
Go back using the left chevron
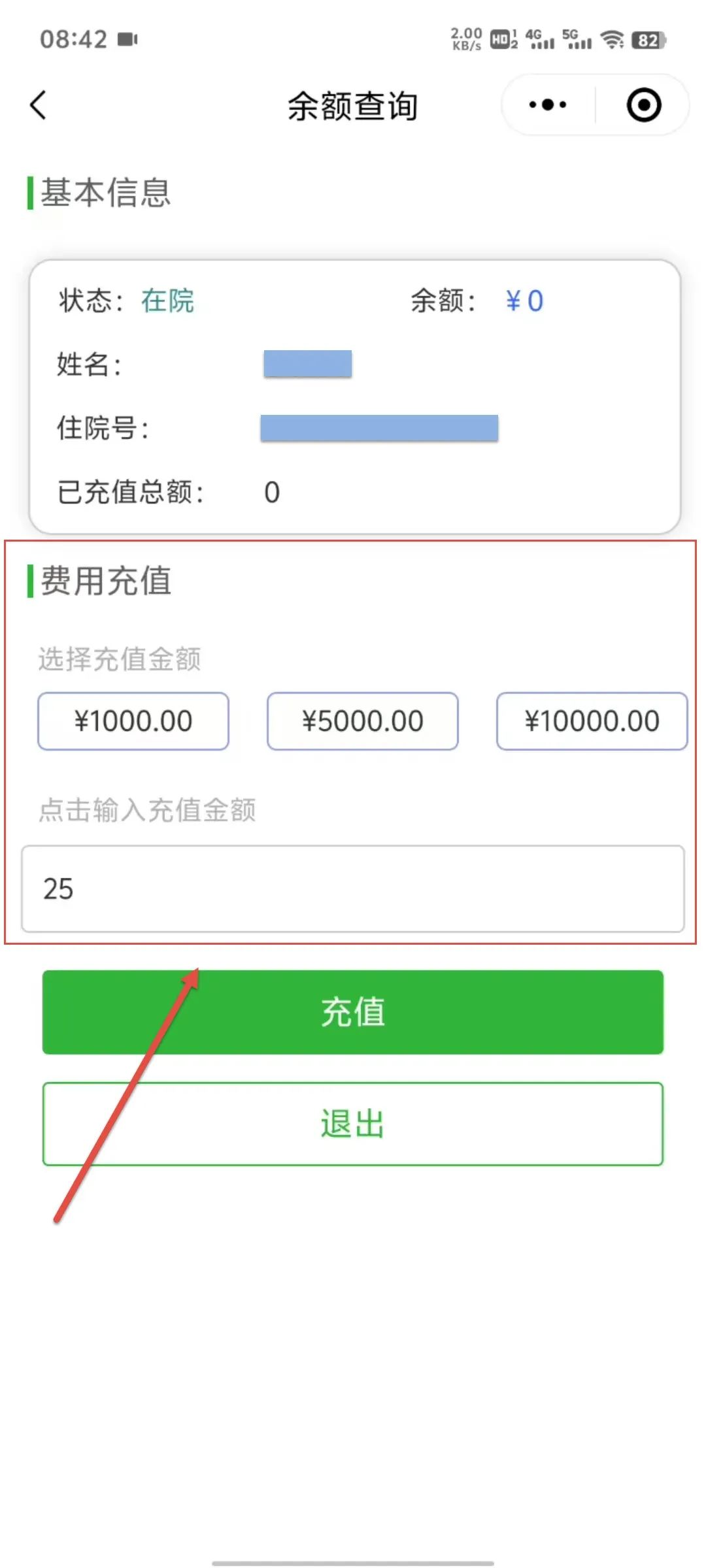point(39,105)
